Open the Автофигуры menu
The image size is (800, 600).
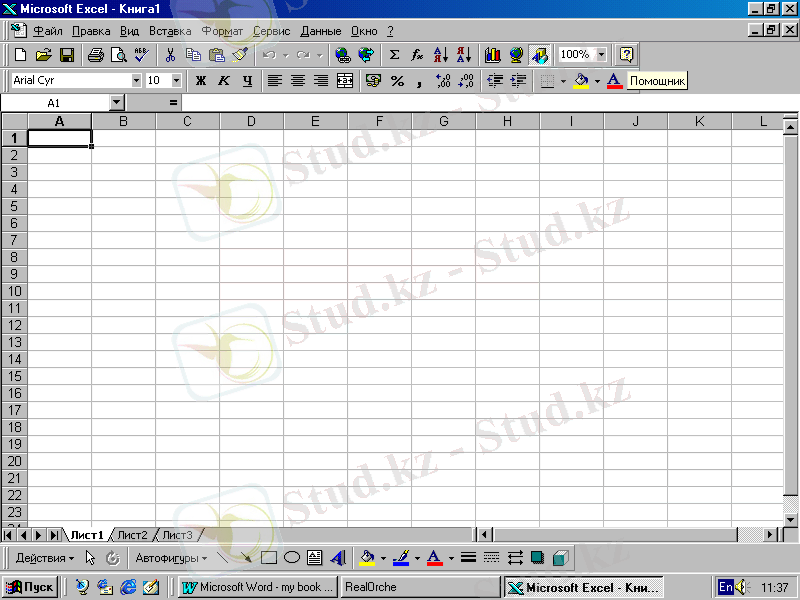[x=171, y=558]
